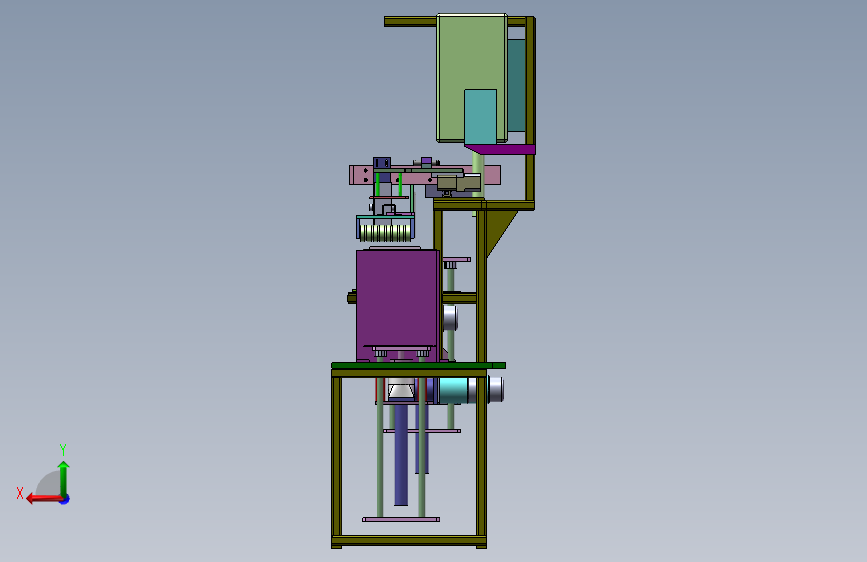Select the magenta shelf under the hopper
The height and width of the screenshot is (562, 867).
coord(502,149)
